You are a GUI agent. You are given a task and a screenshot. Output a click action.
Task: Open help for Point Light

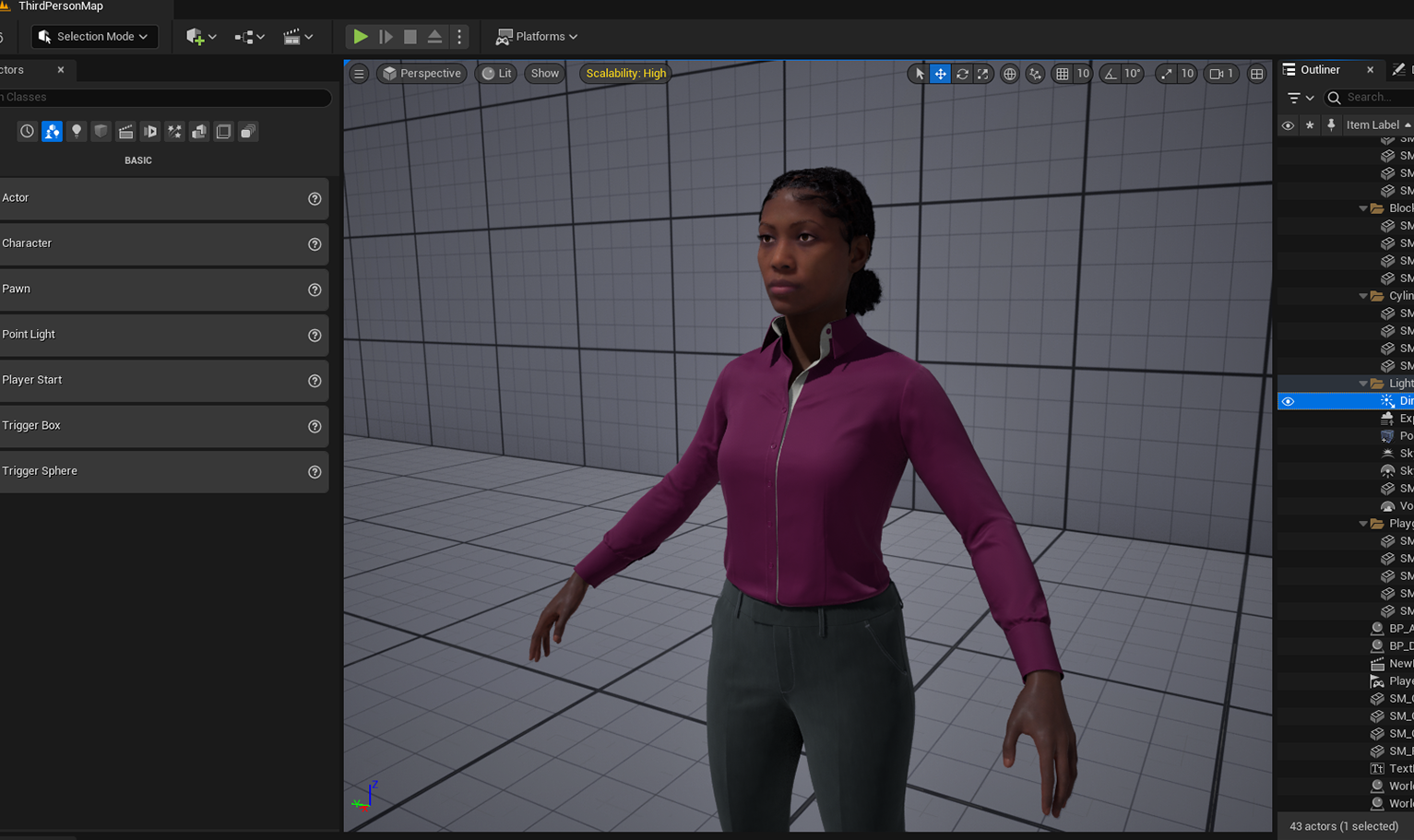tap(315, 336)
